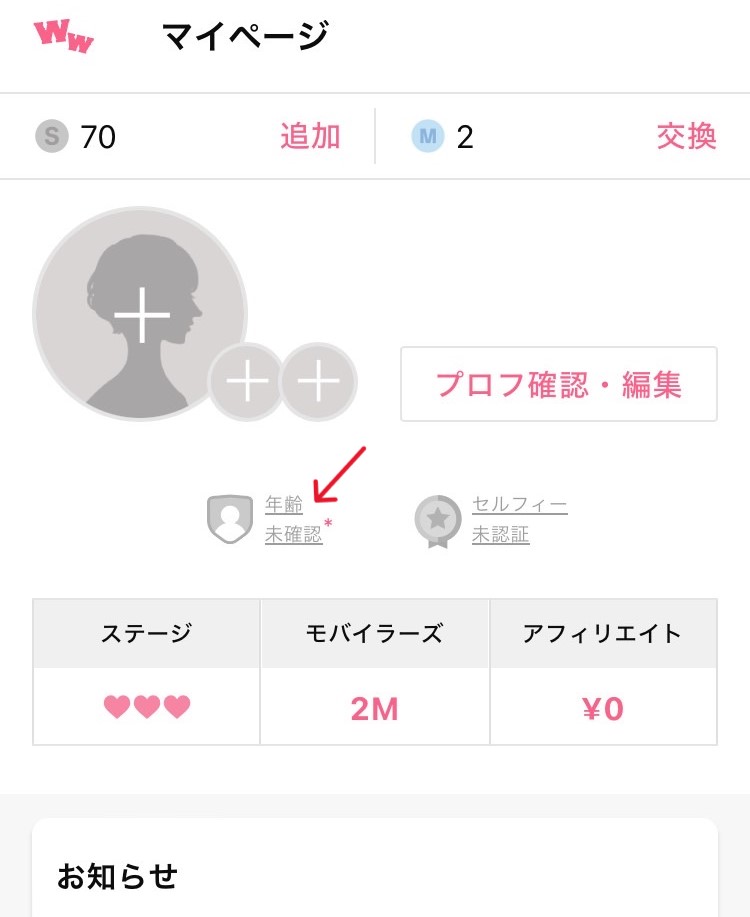Open プロフ確認・編集 profile editor
This screenshot has height=917, width=750.
pyautogui.click(x=558, y=385)
